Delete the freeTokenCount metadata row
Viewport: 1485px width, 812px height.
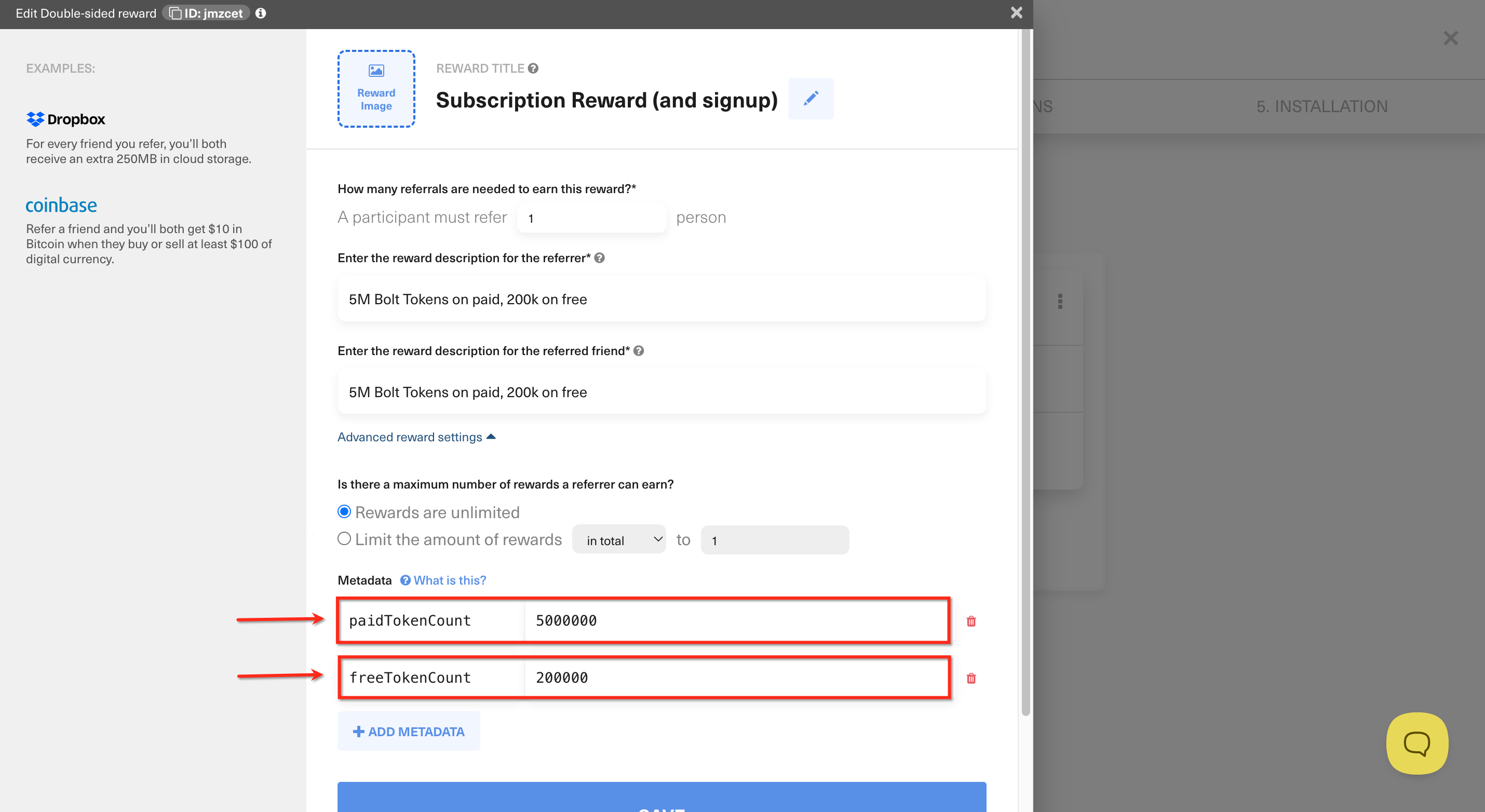[971, 678]
